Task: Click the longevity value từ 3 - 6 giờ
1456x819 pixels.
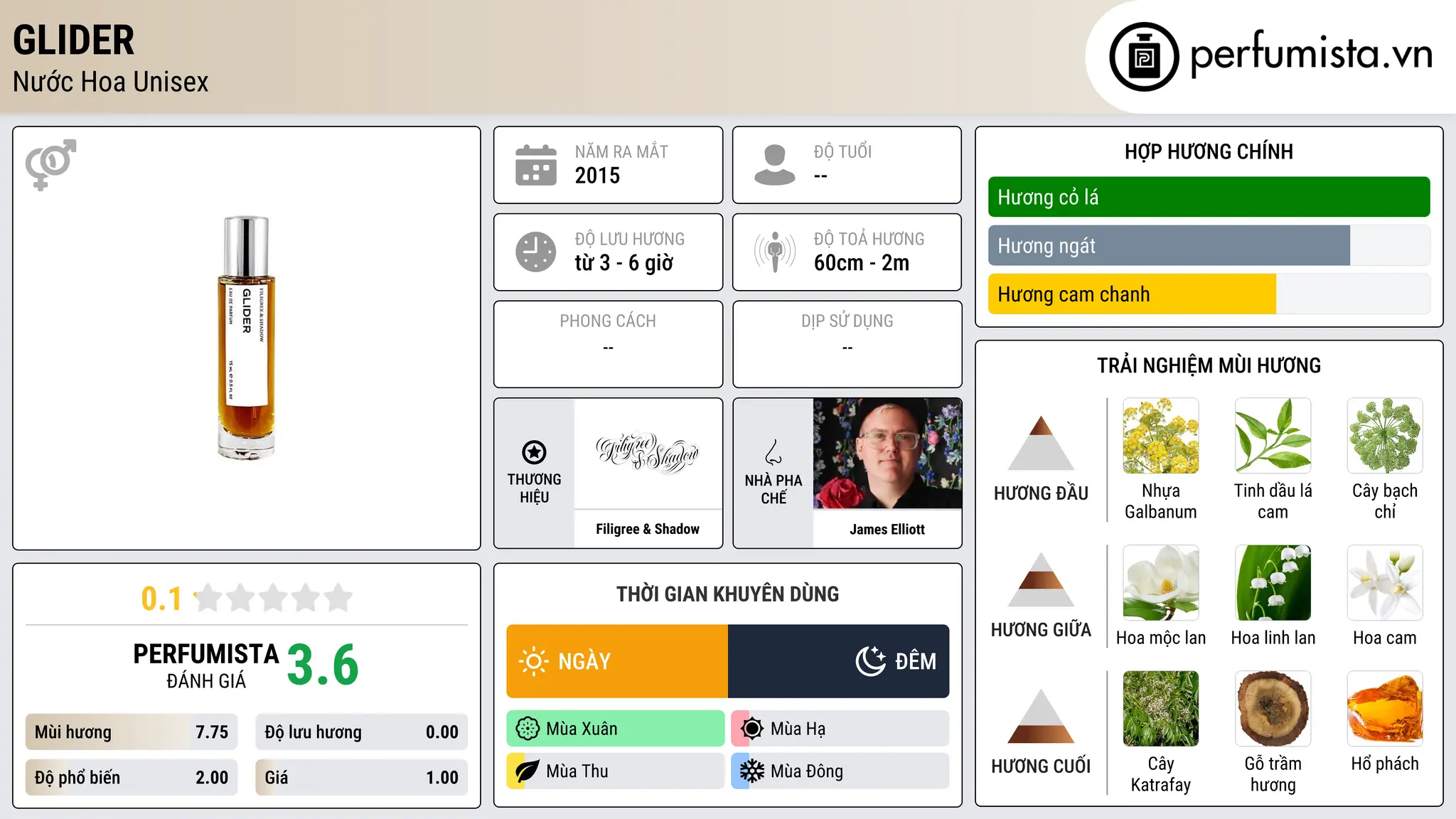Action: [623, 263]
